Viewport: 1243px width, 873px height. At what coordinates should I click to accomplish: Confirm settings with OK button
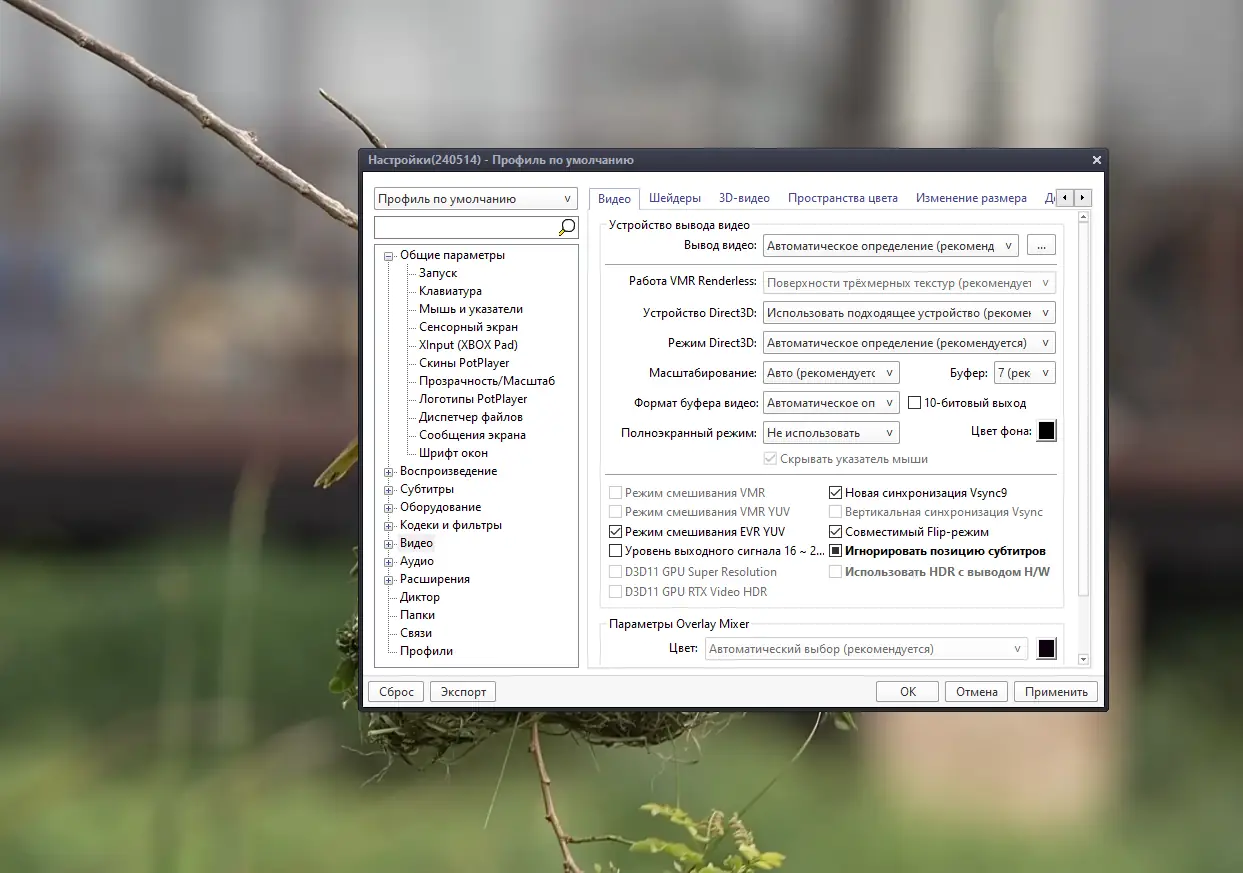tap(907, 692)
